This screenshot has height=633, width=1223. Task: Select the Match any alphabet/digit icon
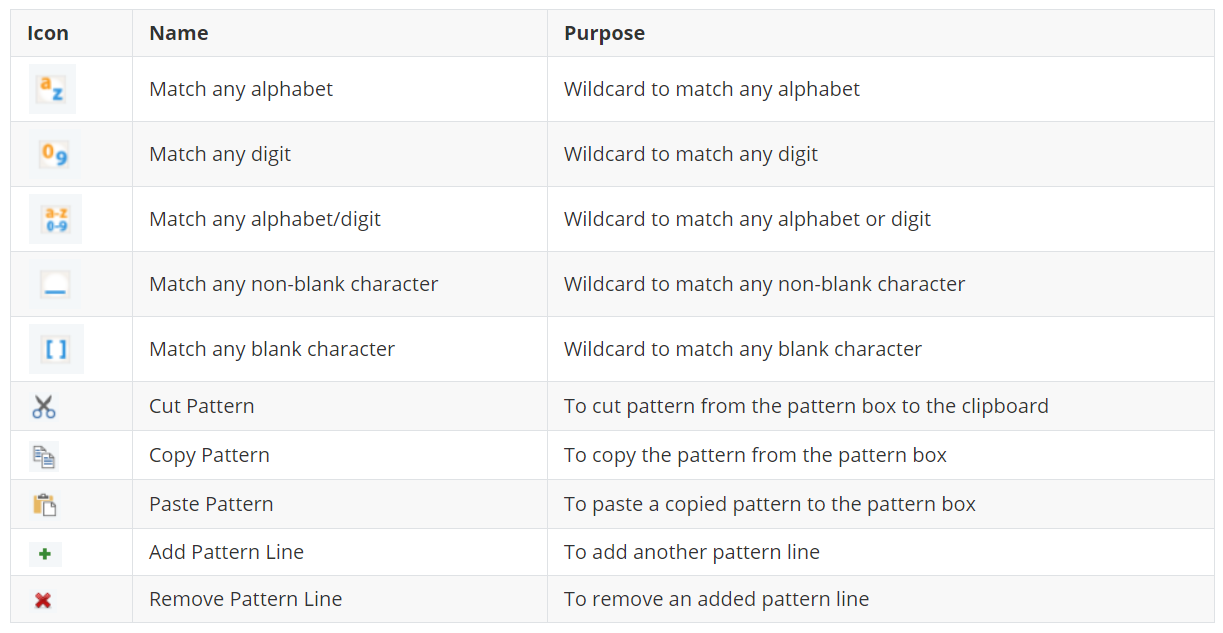tap(55, 219)
